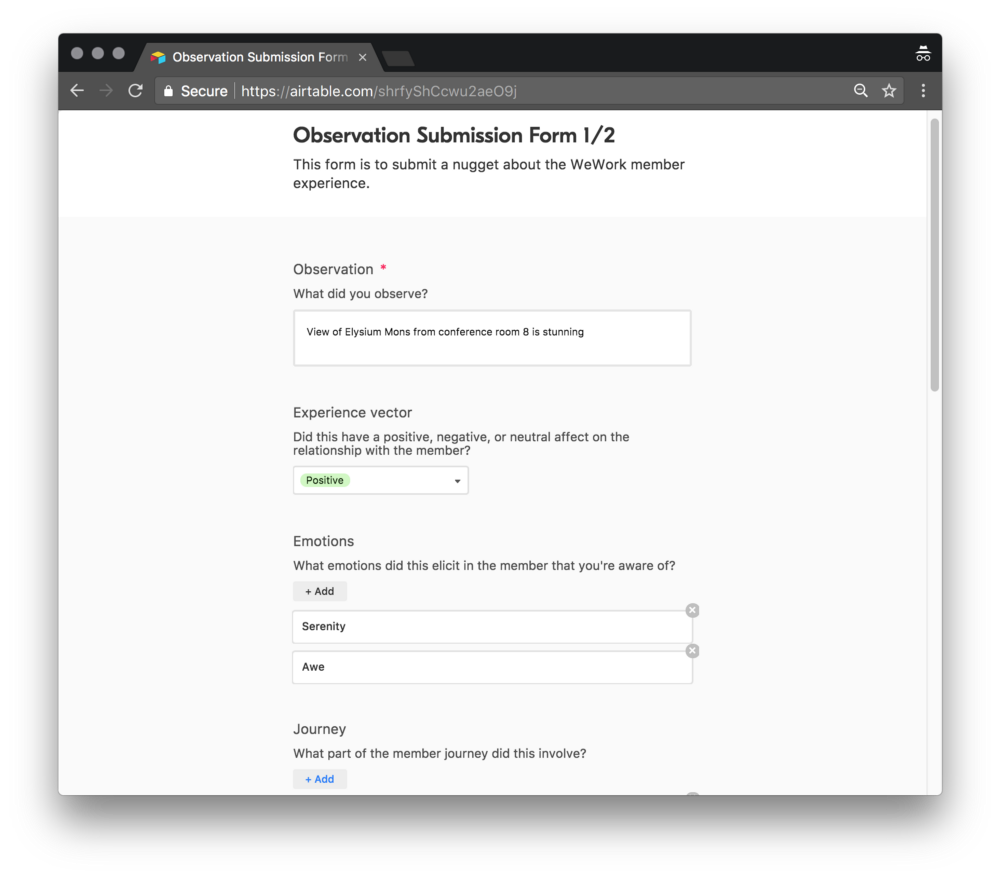Remove the Serenity emotion with its X

692,609
